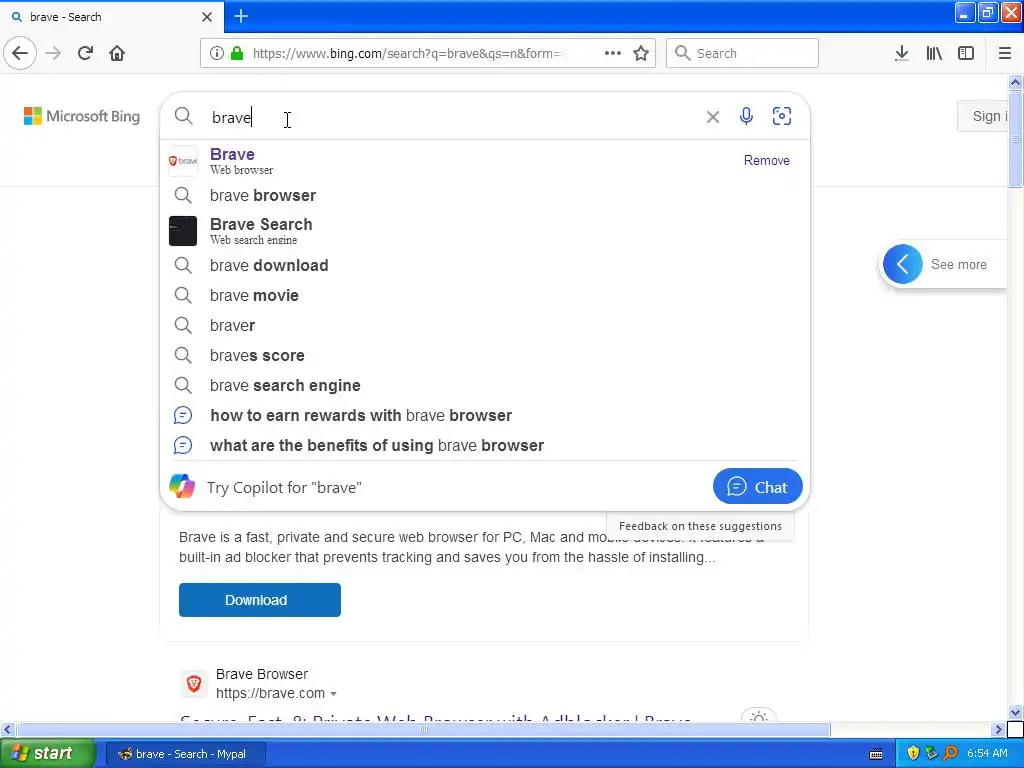Open the downloads arrow in toolbar
The width and height of the screenshot is (1024, 768).
901,53
